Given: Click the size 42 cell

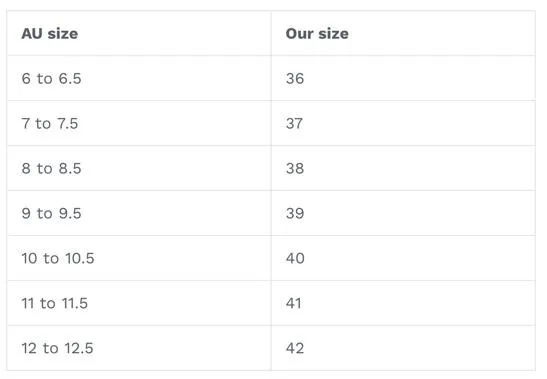Looking at the screenshot, I should (403, 348).
